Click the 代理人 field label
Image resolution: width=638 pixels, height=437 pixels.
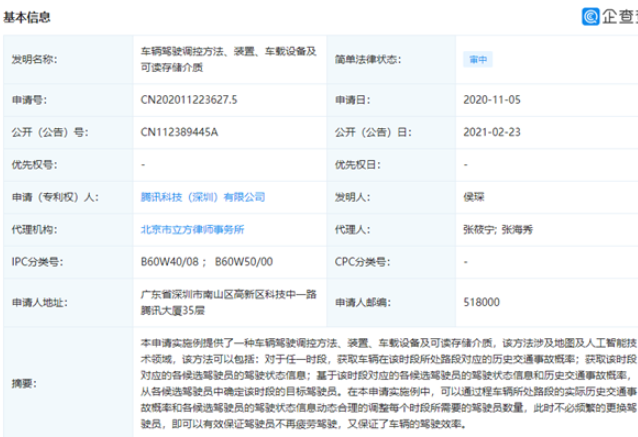352,229
